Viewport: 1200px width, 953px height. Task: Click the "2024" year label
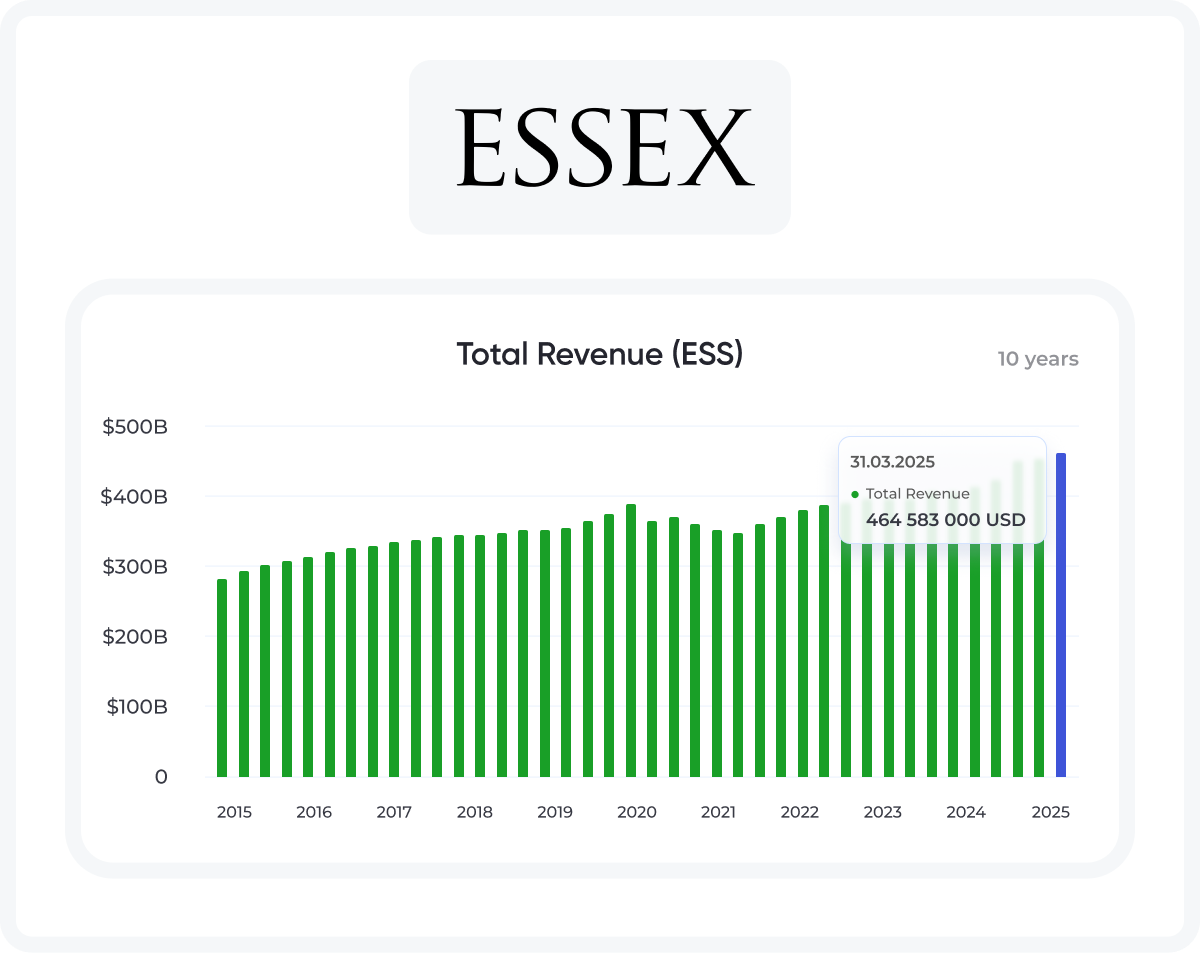point(966,812)
